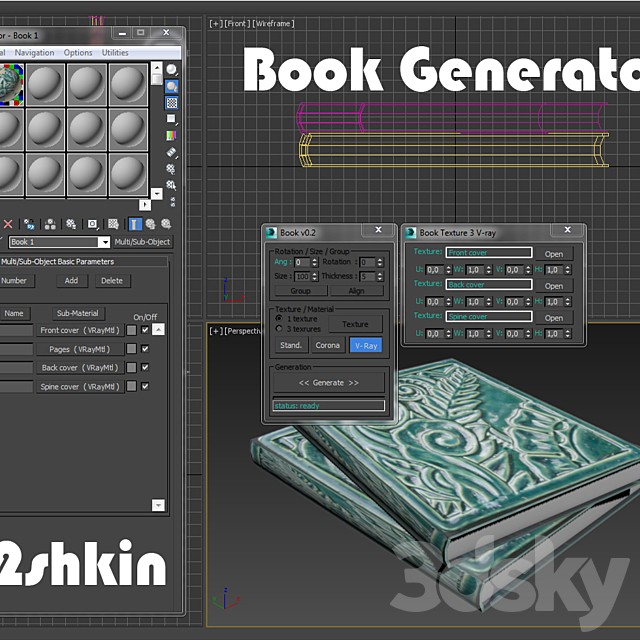The height and width of the screenshot is (640, 640).
Task: Toggle Backlight icon in Material Editor
Action: (172, 87)
